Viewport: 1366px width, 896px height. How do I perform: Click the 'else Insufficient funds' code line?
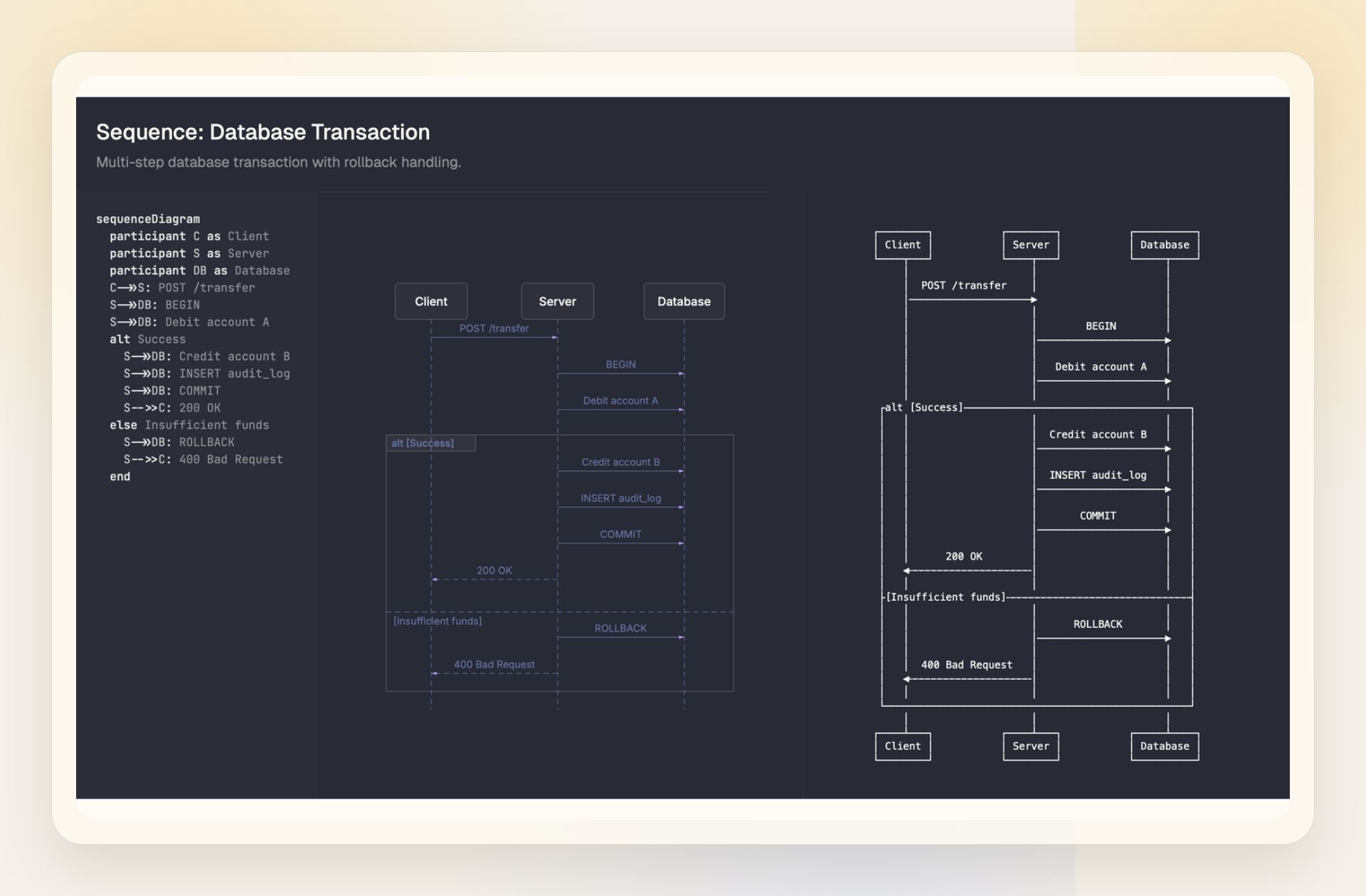[189, 425]
